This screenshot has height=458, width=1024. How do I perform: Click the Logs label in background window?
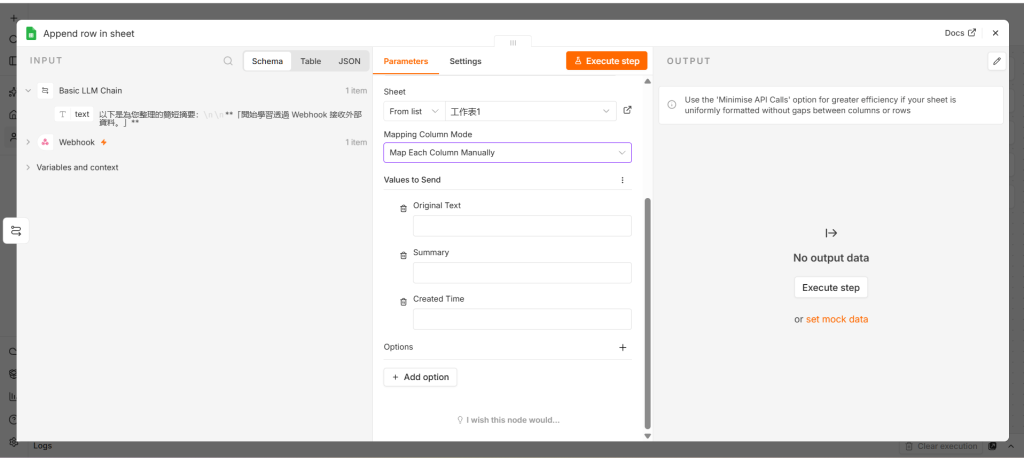pyautogui.click(x=42, y=446)
